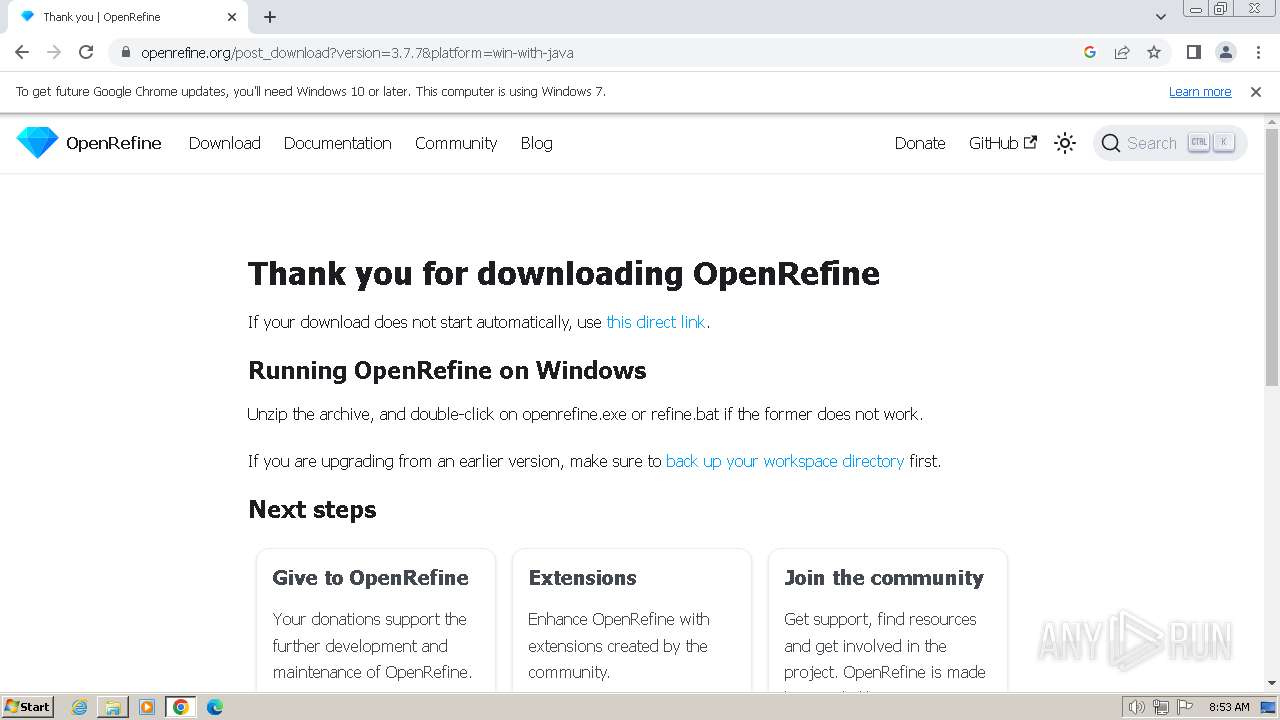Toggle the site dark/light mode
The height and width of the screenshot is (720, 1280).
tap(1065, 143)
